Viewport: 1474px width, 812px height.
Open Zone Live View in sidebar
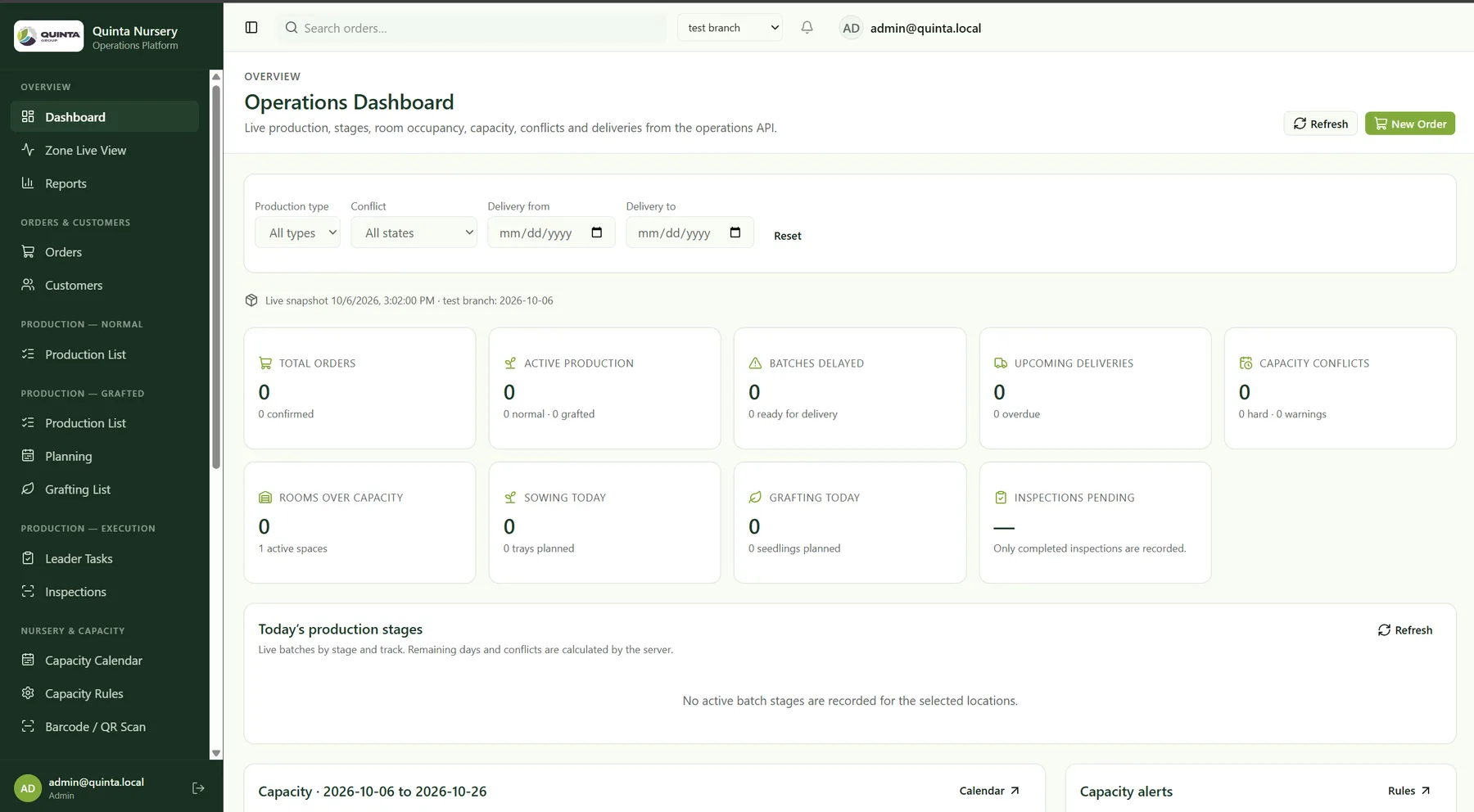pos(105,151)
